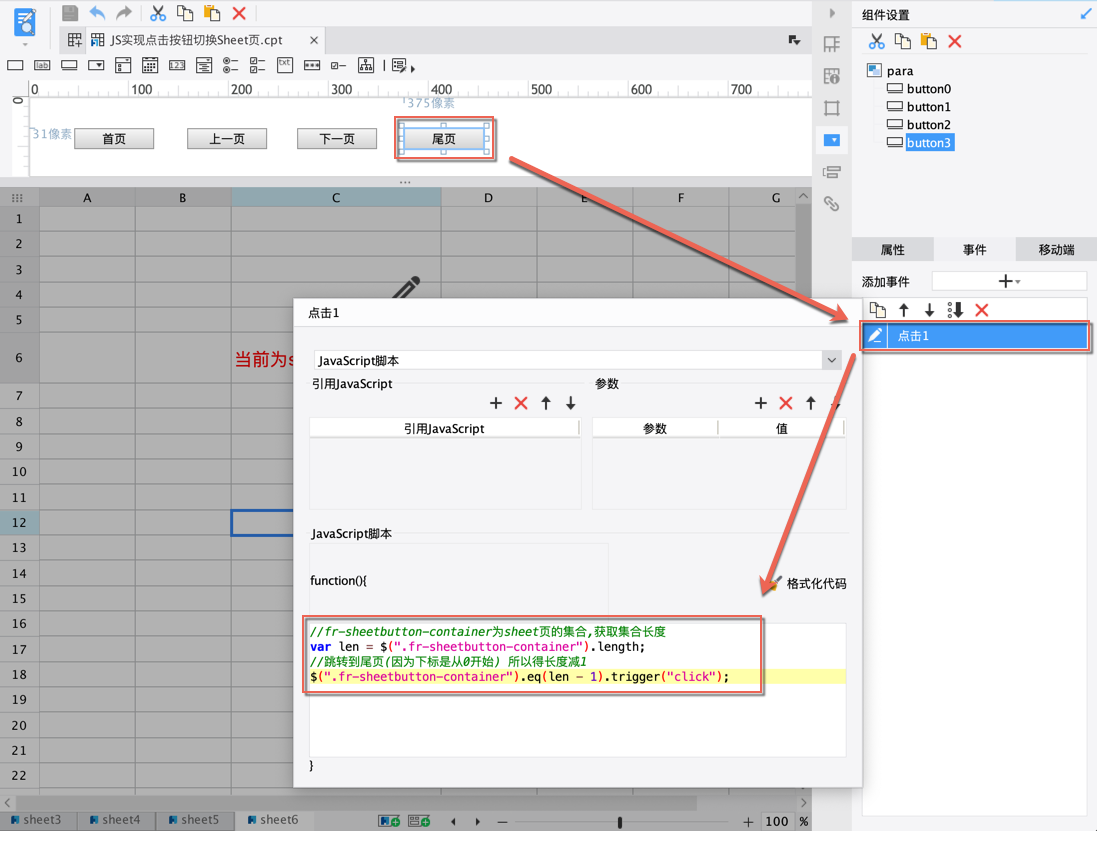
Task: Switch to the 属性 tab
Action: 892,250
